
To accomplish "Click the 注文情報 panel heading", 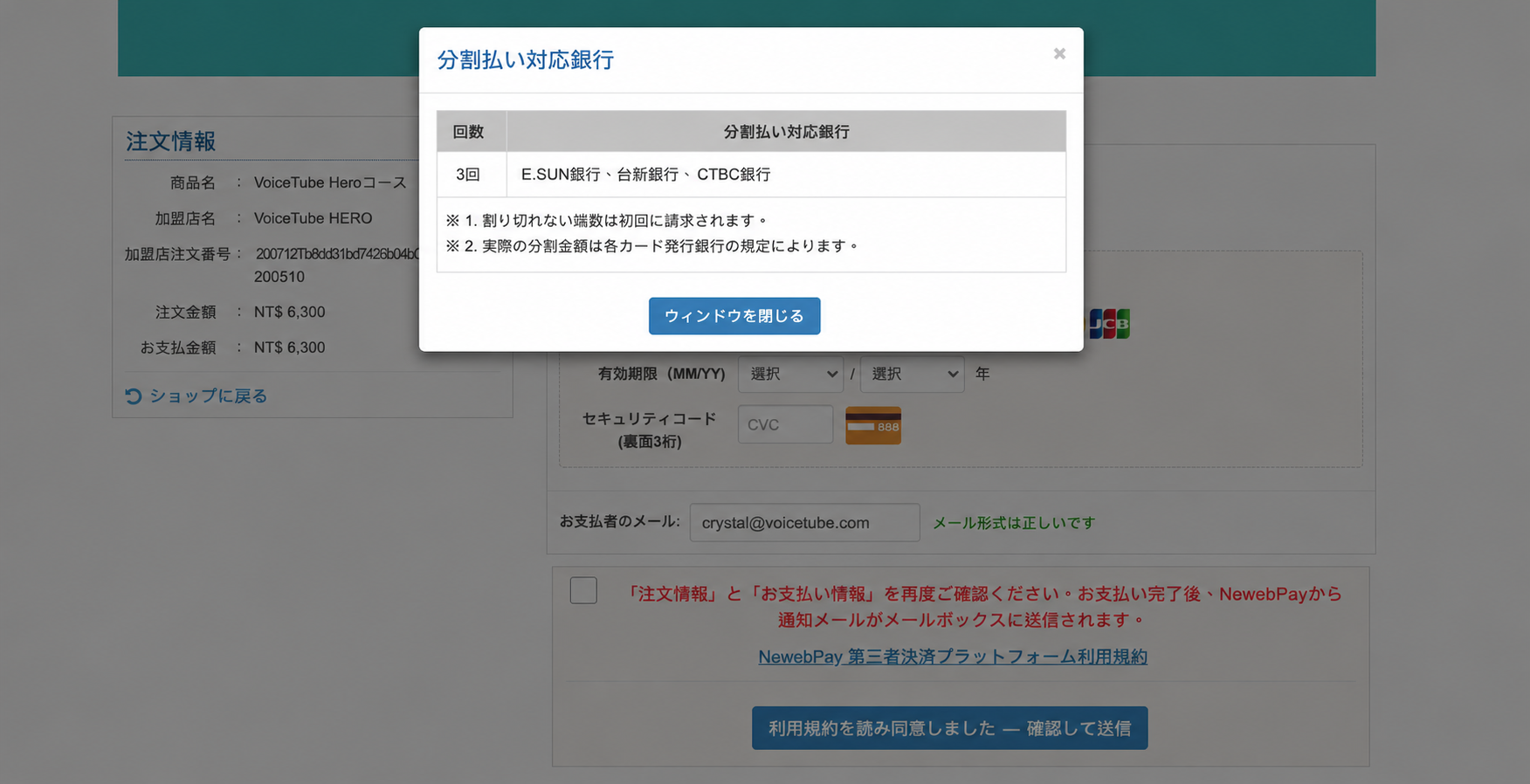I will 170,141.
